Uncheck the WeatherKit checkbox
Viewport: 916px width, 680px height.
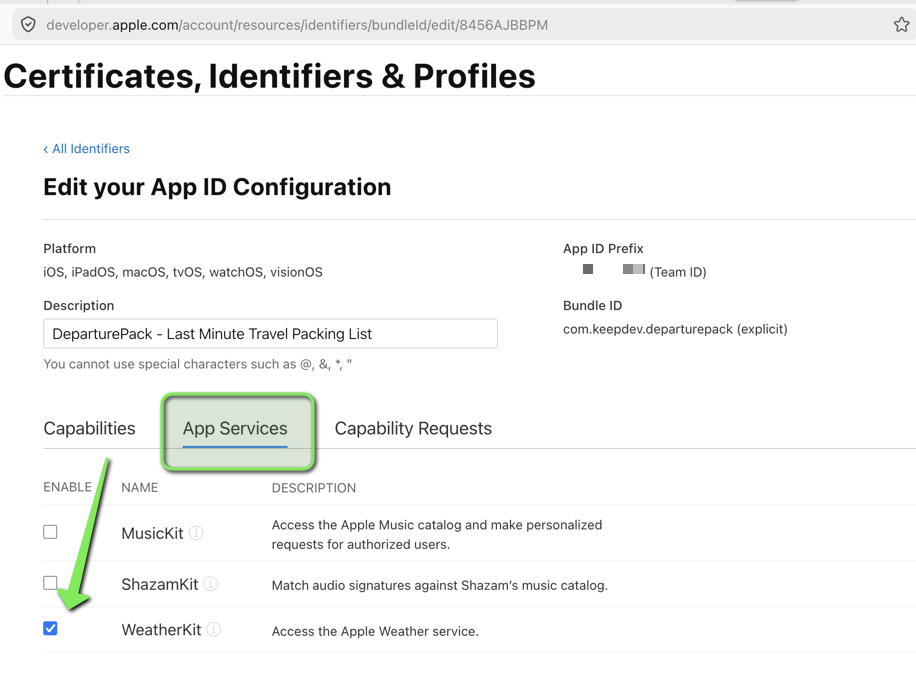coord(50,629)
